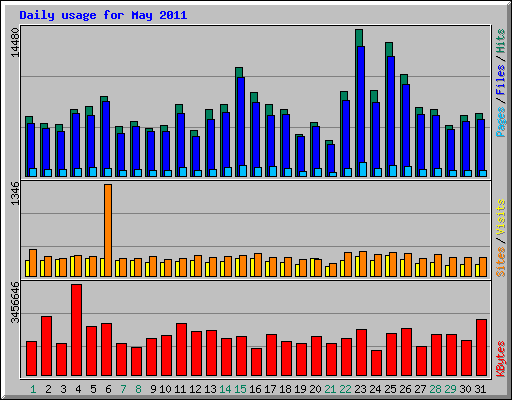Click the tall orange sites bar for day 6
This screenshot has width=512, height=400.
click(x=108, y=230)
